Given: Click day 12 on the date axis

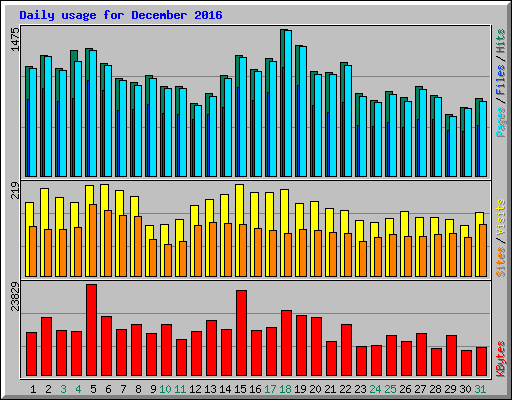Looking at the screenshot, I should click(x=195, y=389).
